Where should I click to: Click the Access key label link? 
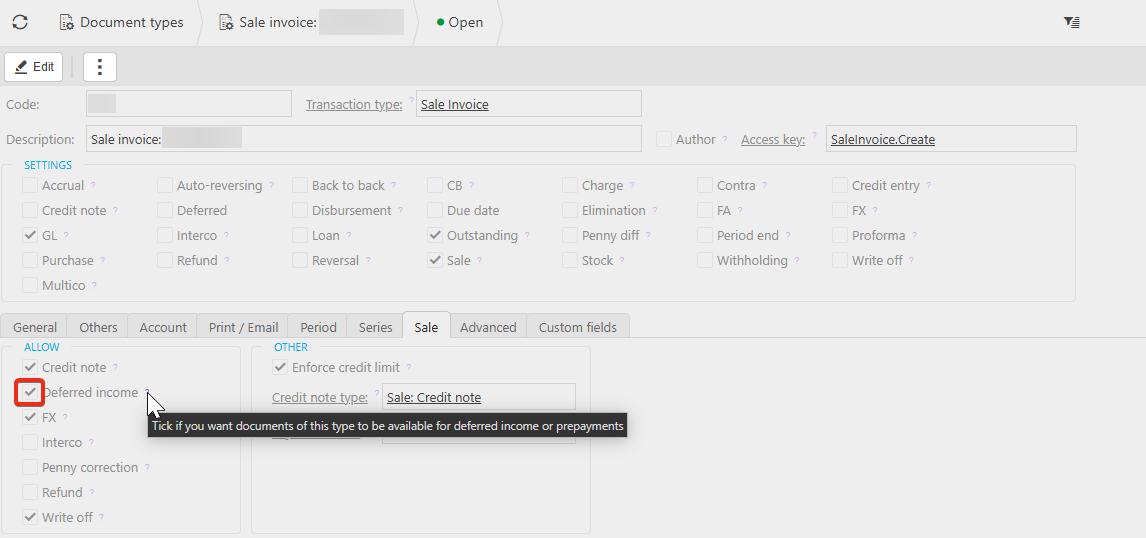pyautogui.click(x=773, y=139)
